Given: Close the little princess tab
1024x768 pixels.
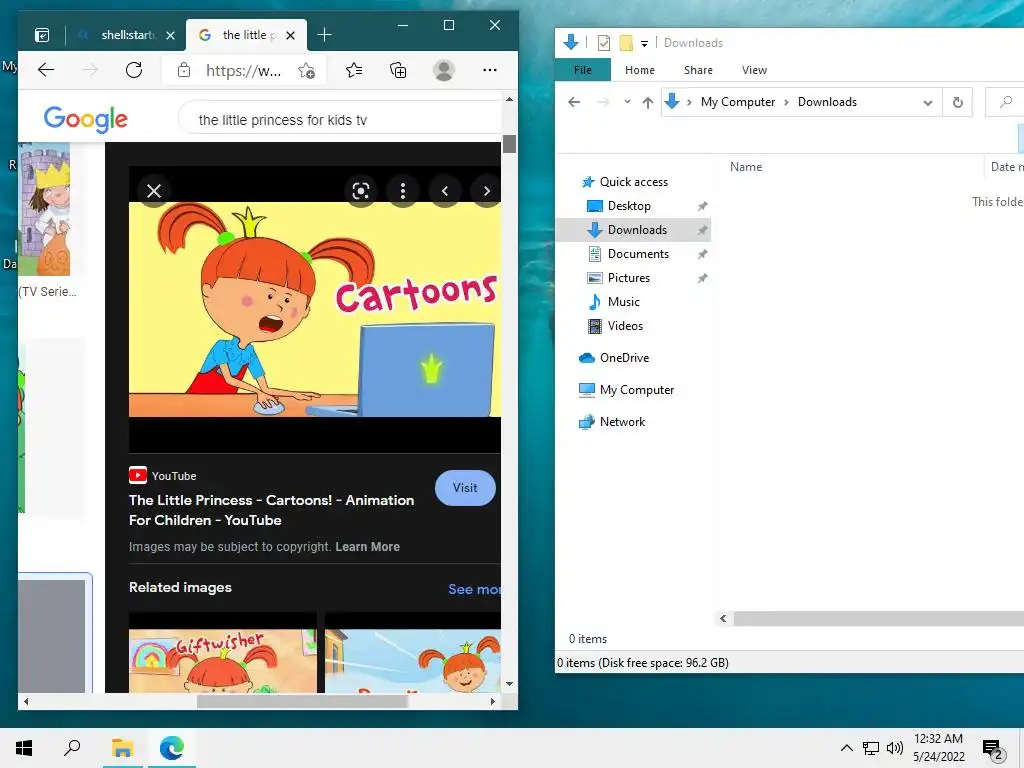Looking at the screenshot, I should pos(291,35).
